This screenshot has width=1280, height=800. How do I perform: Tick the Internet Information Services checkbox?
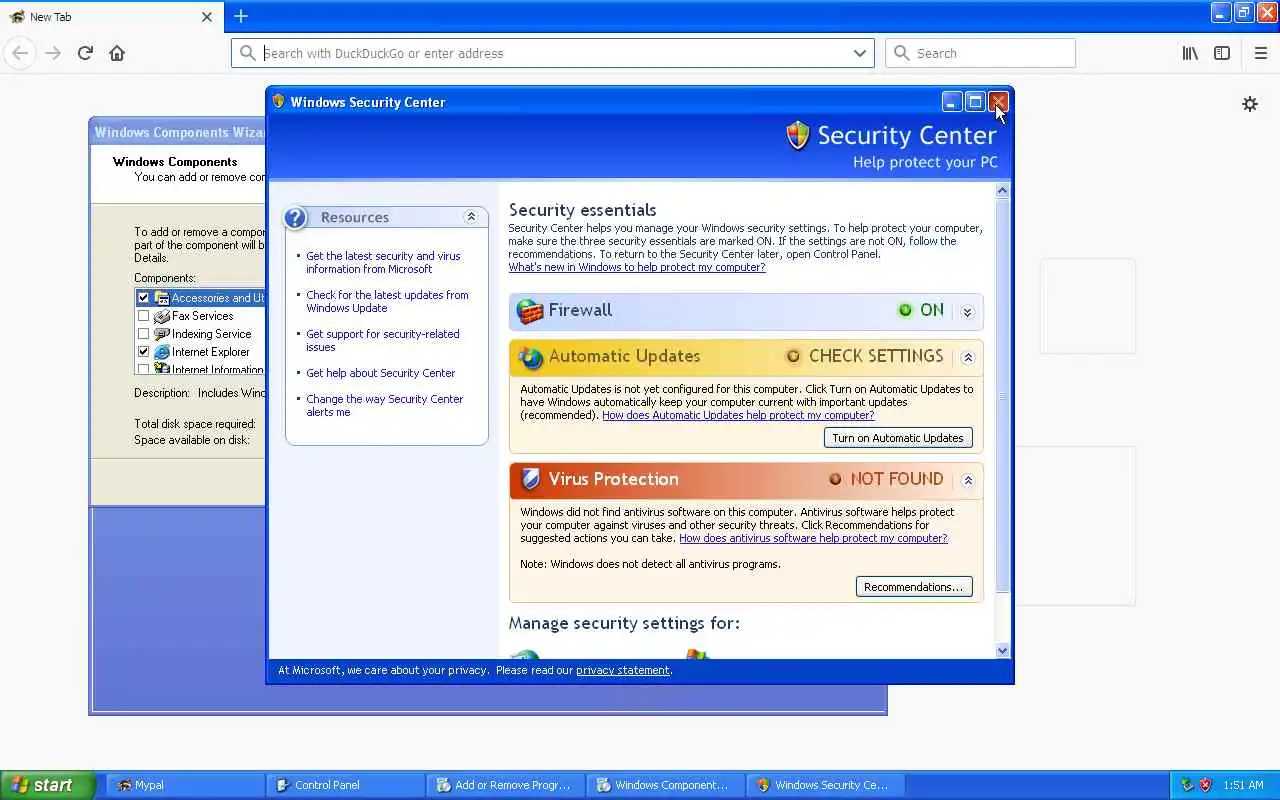(143, 369)
